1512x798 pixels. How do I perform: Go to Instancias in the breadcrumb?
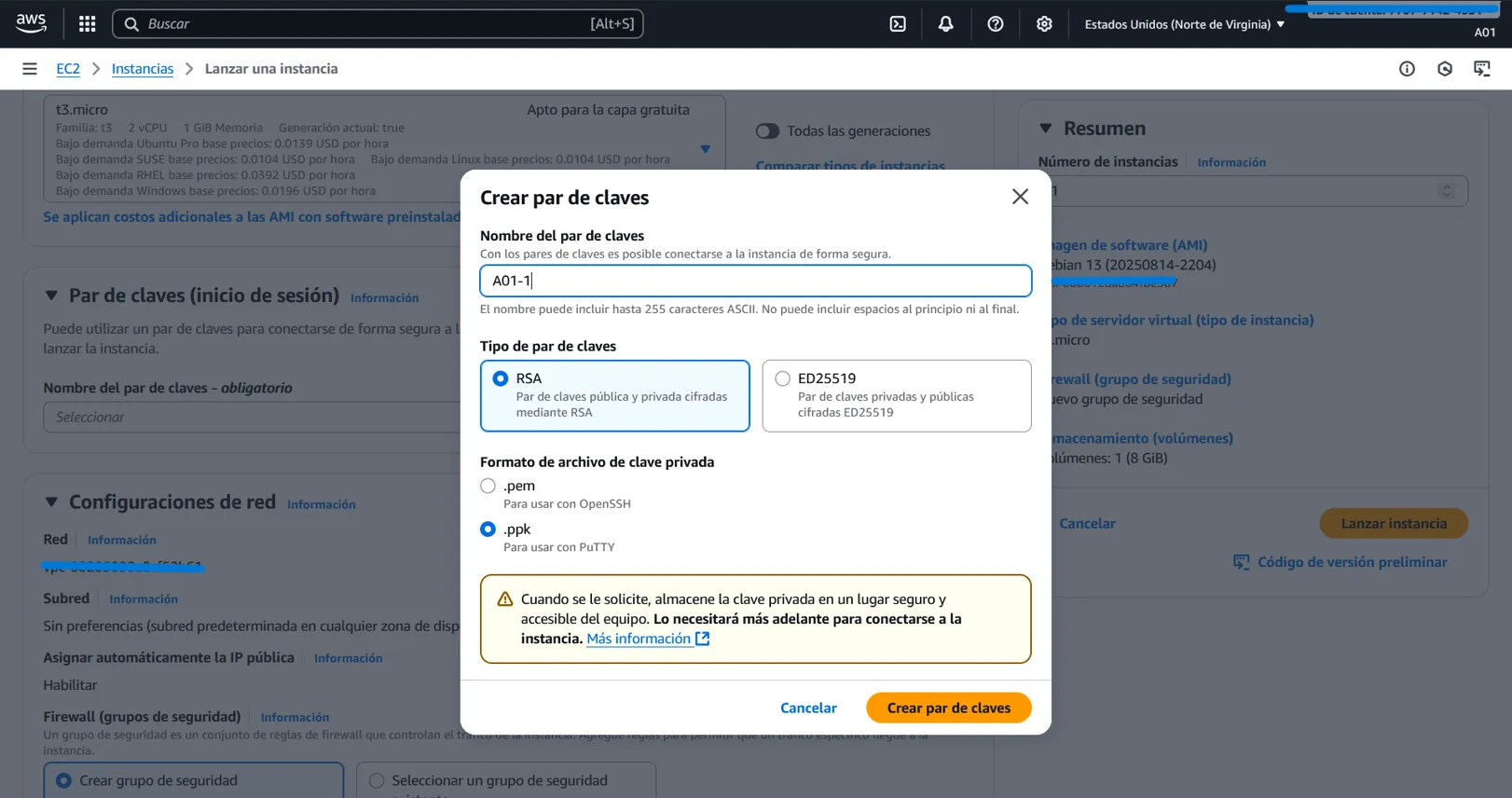(142, 69)
